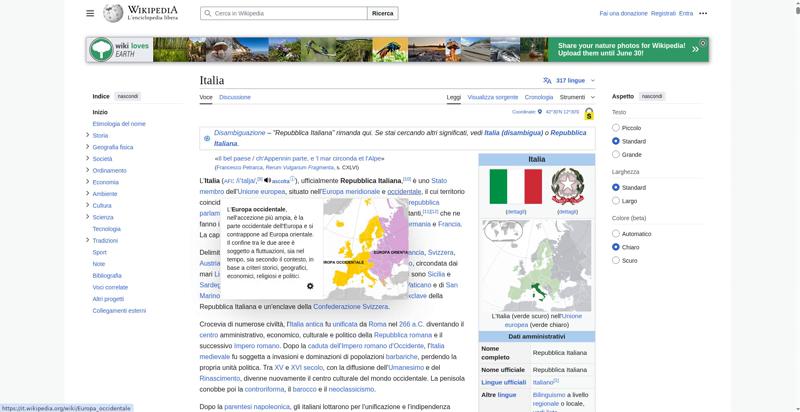This screenshot has width=800, height=412.
Task: Open the Strumenti tools dropdown
Action: 577,97
